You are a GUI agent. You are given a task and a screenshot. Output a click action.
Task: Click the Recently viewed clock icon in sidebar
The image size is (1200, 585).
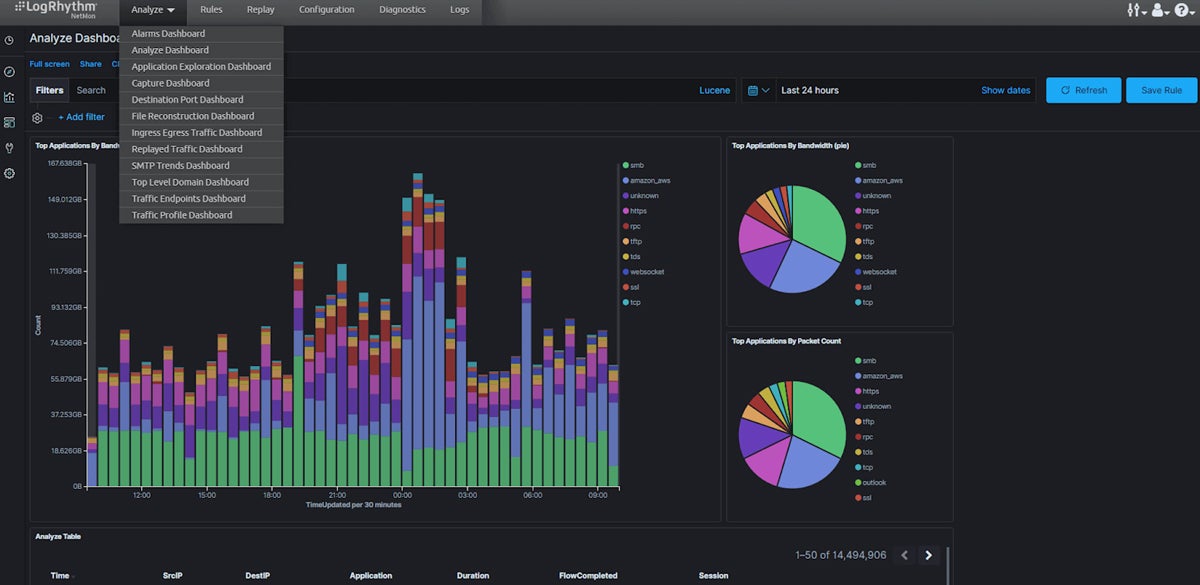(9, 41)
